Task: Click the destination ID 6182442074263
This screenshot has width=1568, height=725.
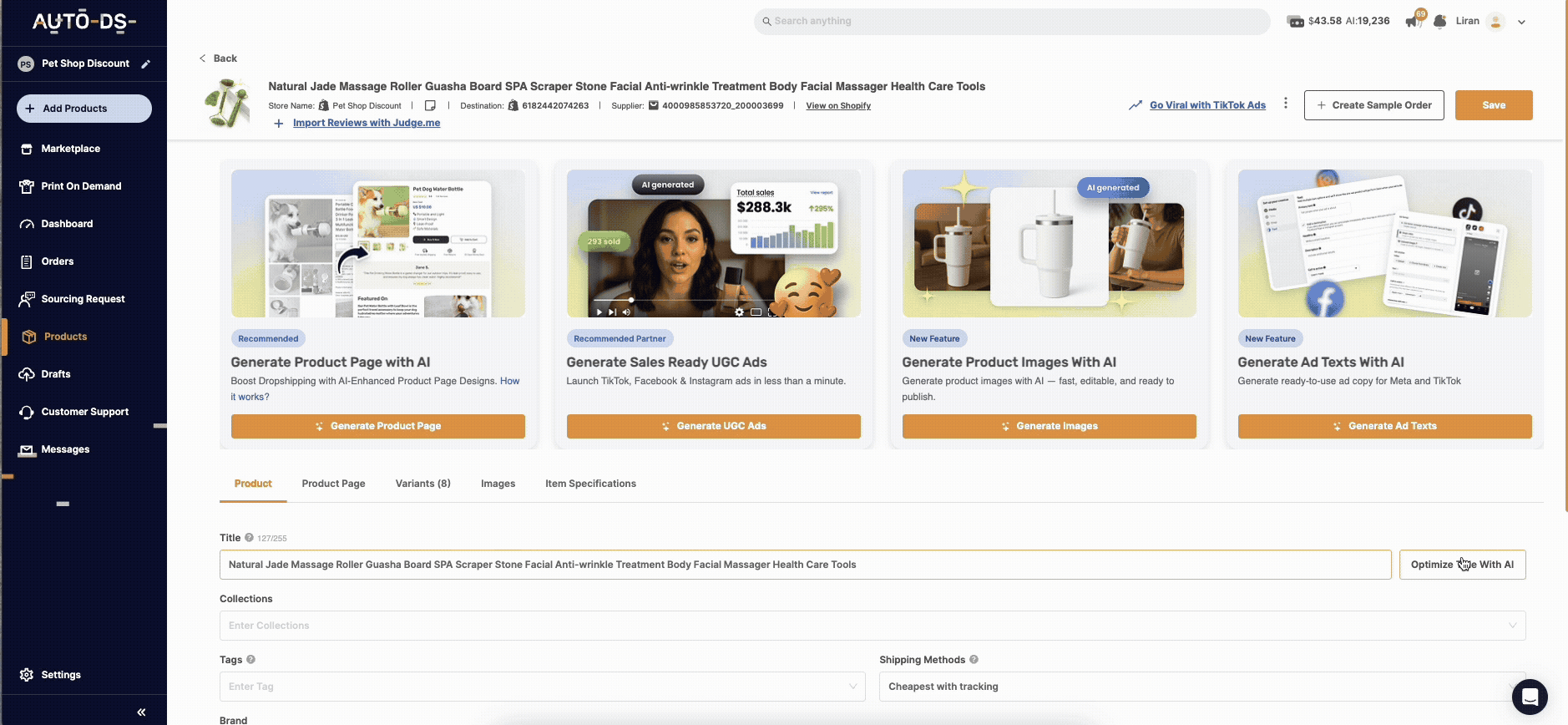Action: [555, 106]
